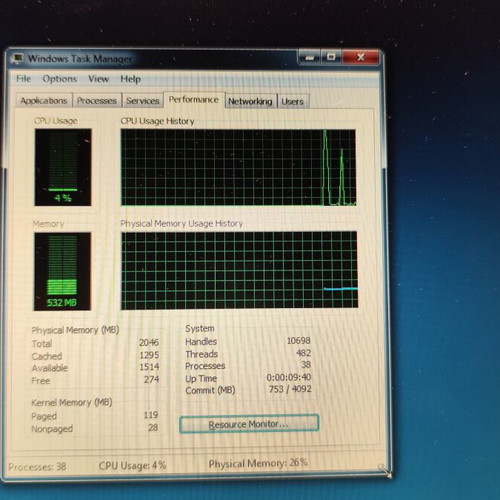Screen dimensions: 500x500
Task: Click the Physical Memory Usage History graph
Action: coord(239,270)
